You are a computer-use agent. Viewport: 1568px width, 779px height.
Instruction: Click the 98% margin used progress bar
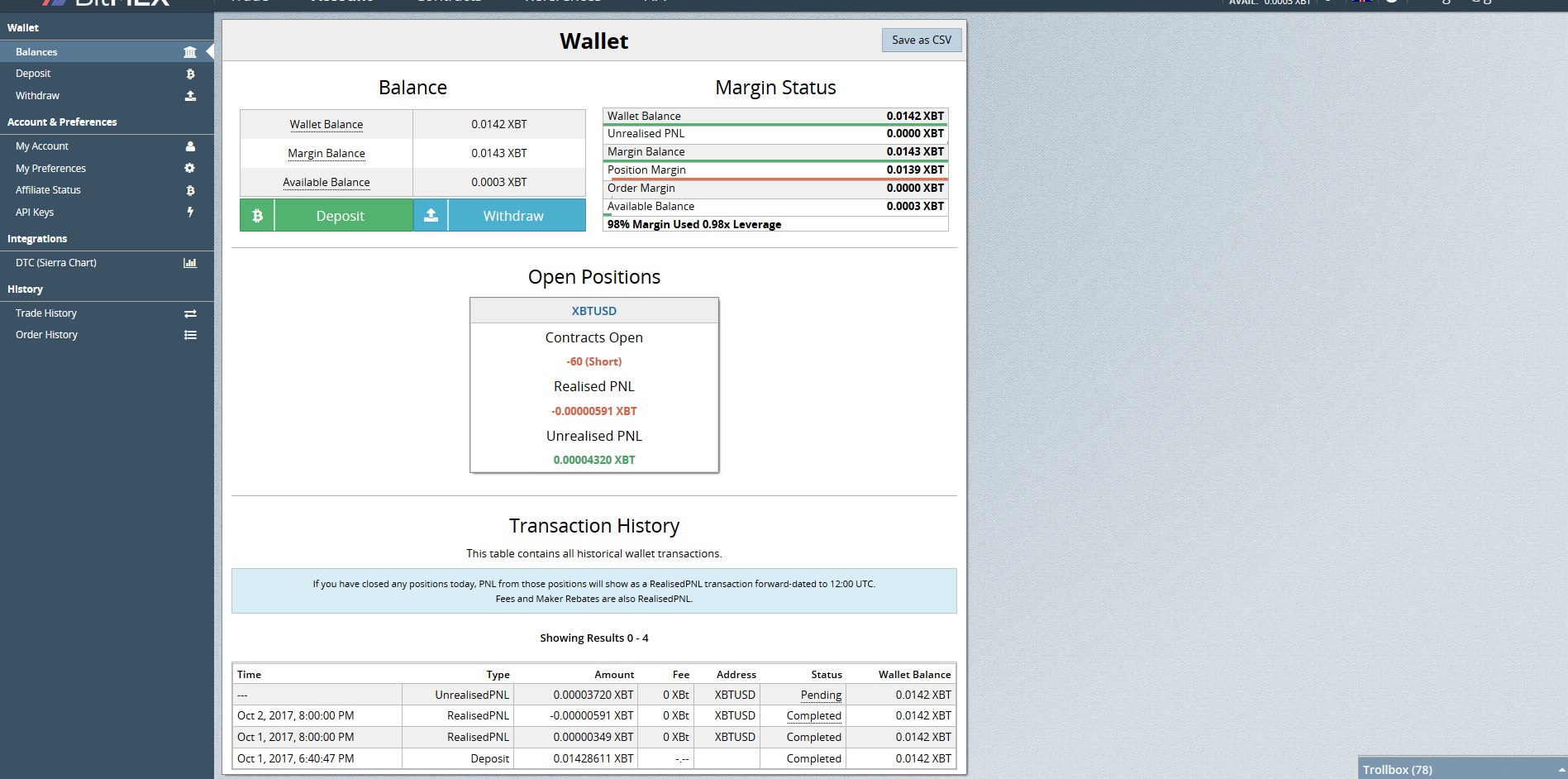pyautogui.click(x=774, y=224)
